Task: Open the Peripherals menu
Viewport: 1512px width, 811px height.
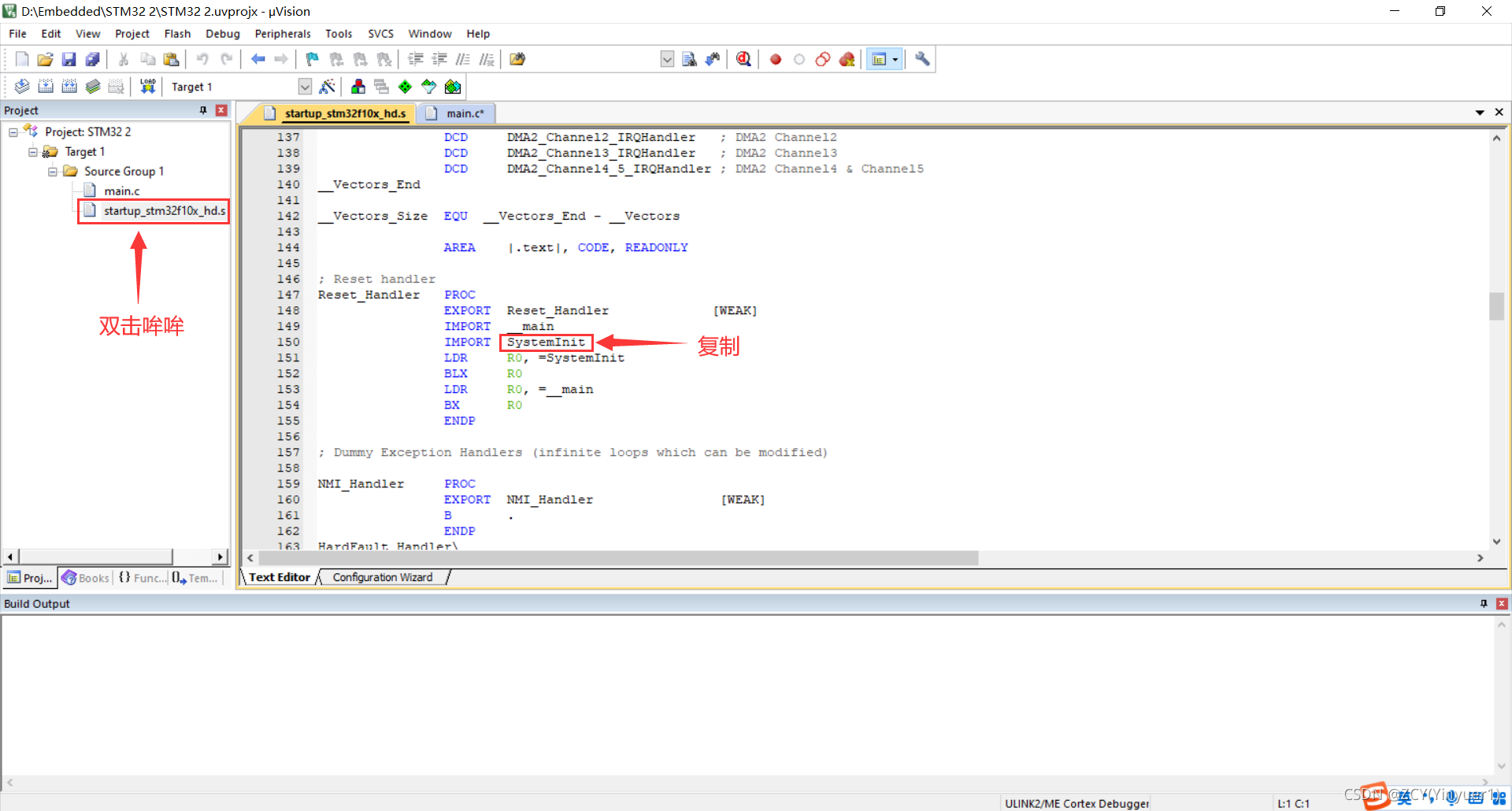Action: click(283, 34)
